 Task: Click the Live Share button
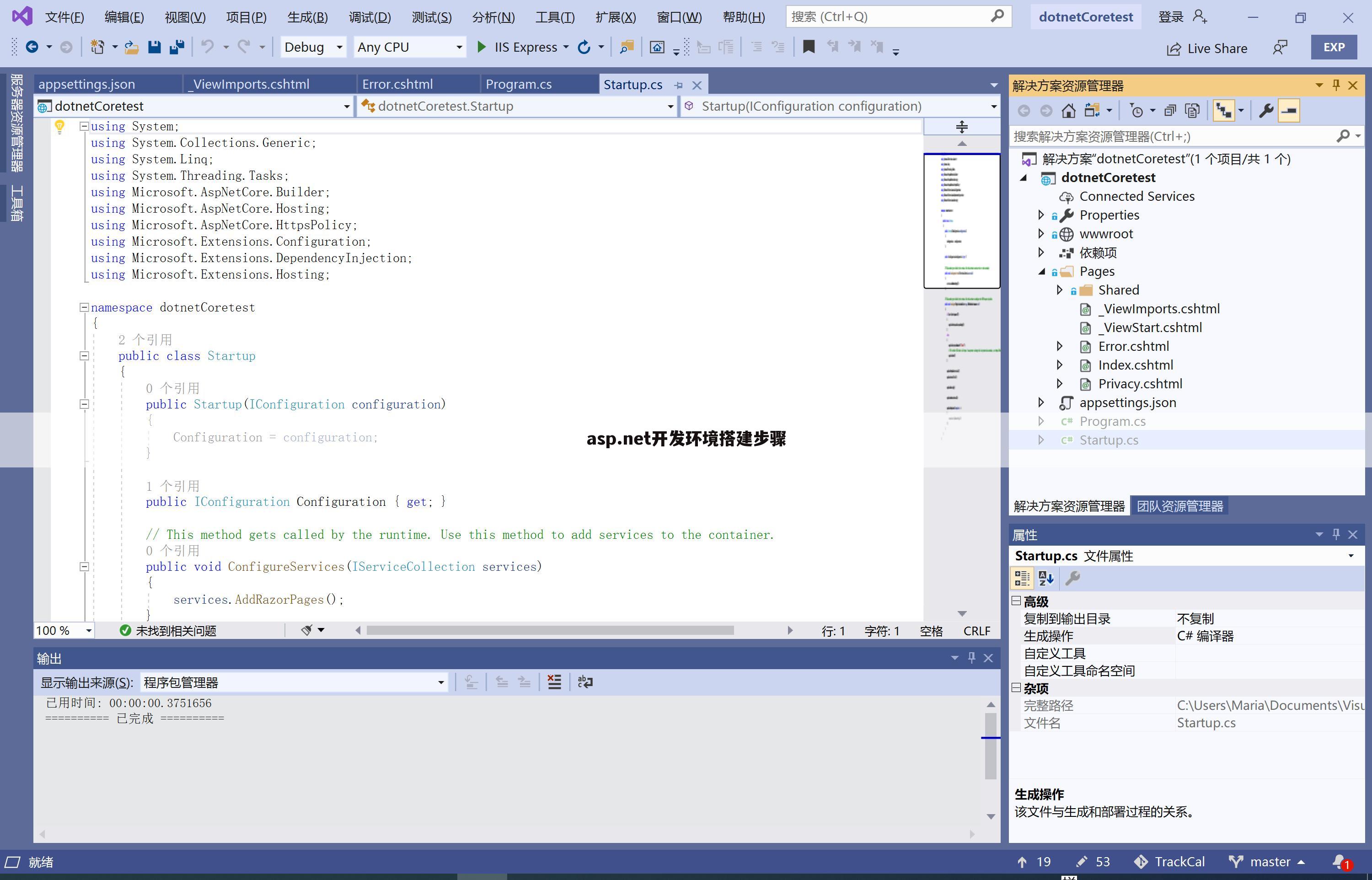click(1206, 48)
